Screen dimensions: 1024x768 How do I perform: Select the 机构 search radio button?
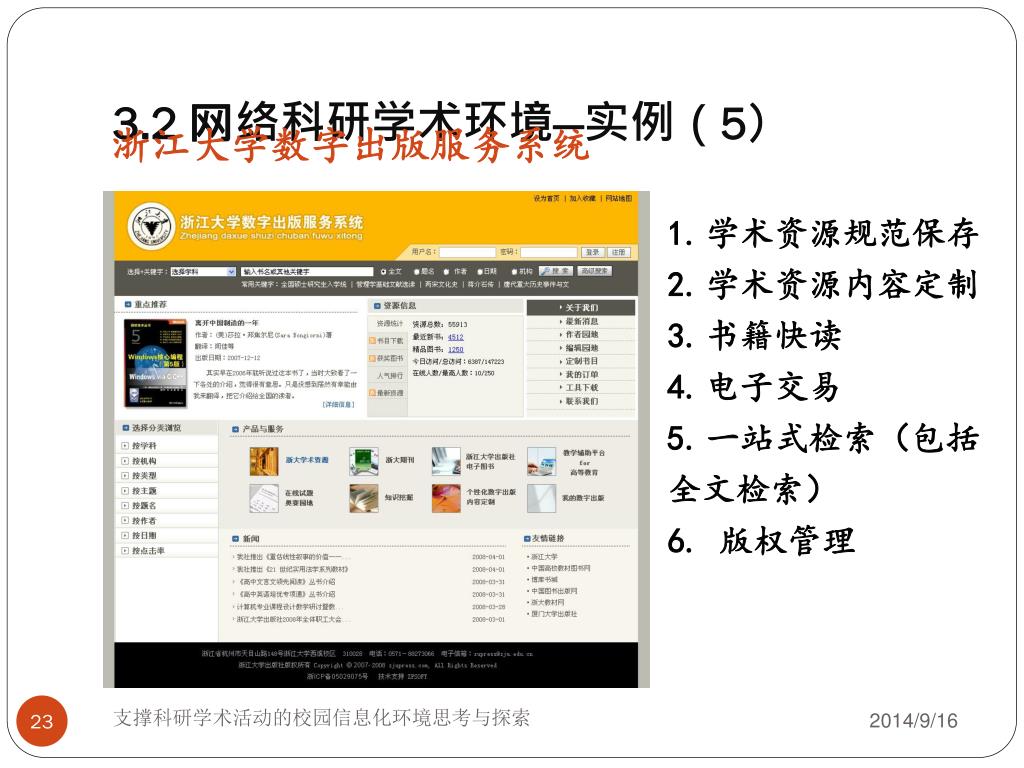pyautogui.click(x=515, y=272)
